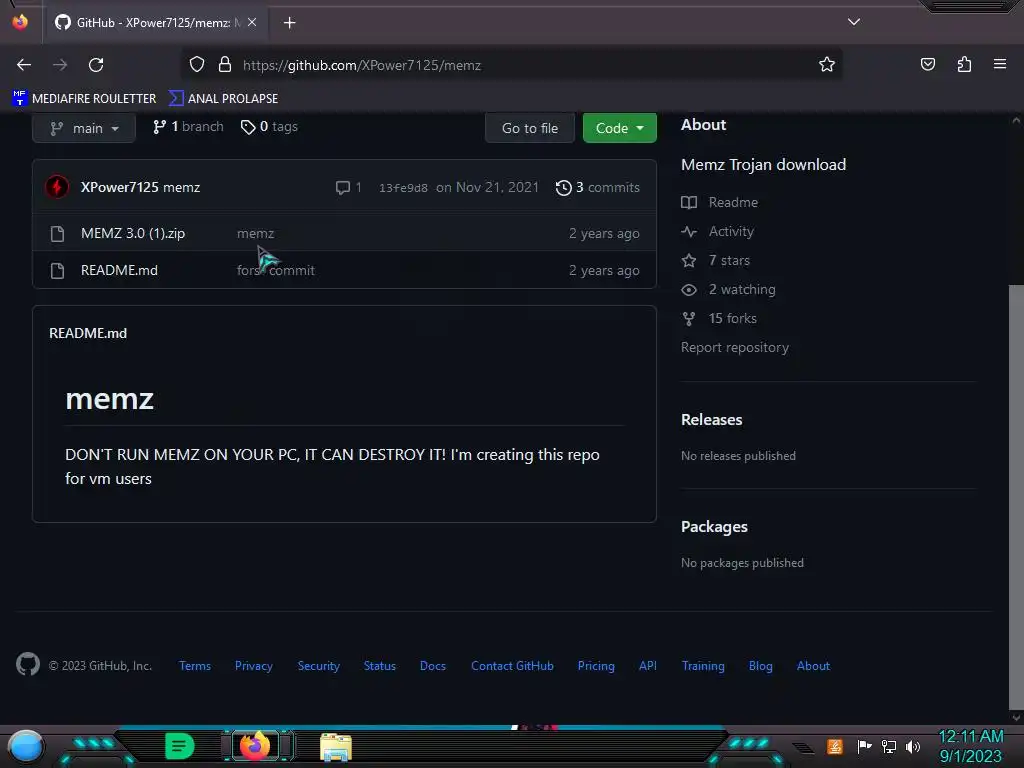Open Status footer link
Screen dimensions: 1024x768
[379, 665]
